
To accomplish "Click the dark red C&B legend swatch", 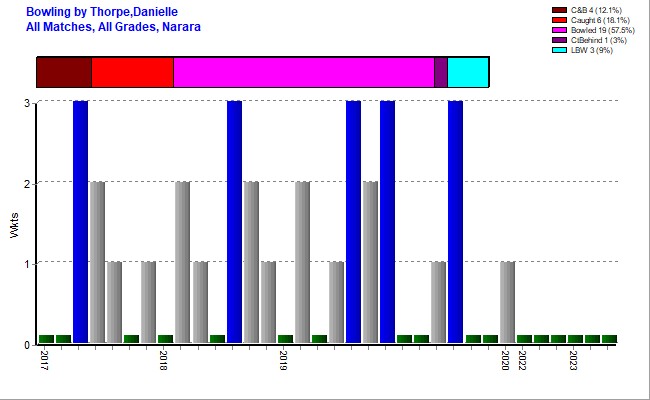I will pyautogui.click(x=559, y=10).
